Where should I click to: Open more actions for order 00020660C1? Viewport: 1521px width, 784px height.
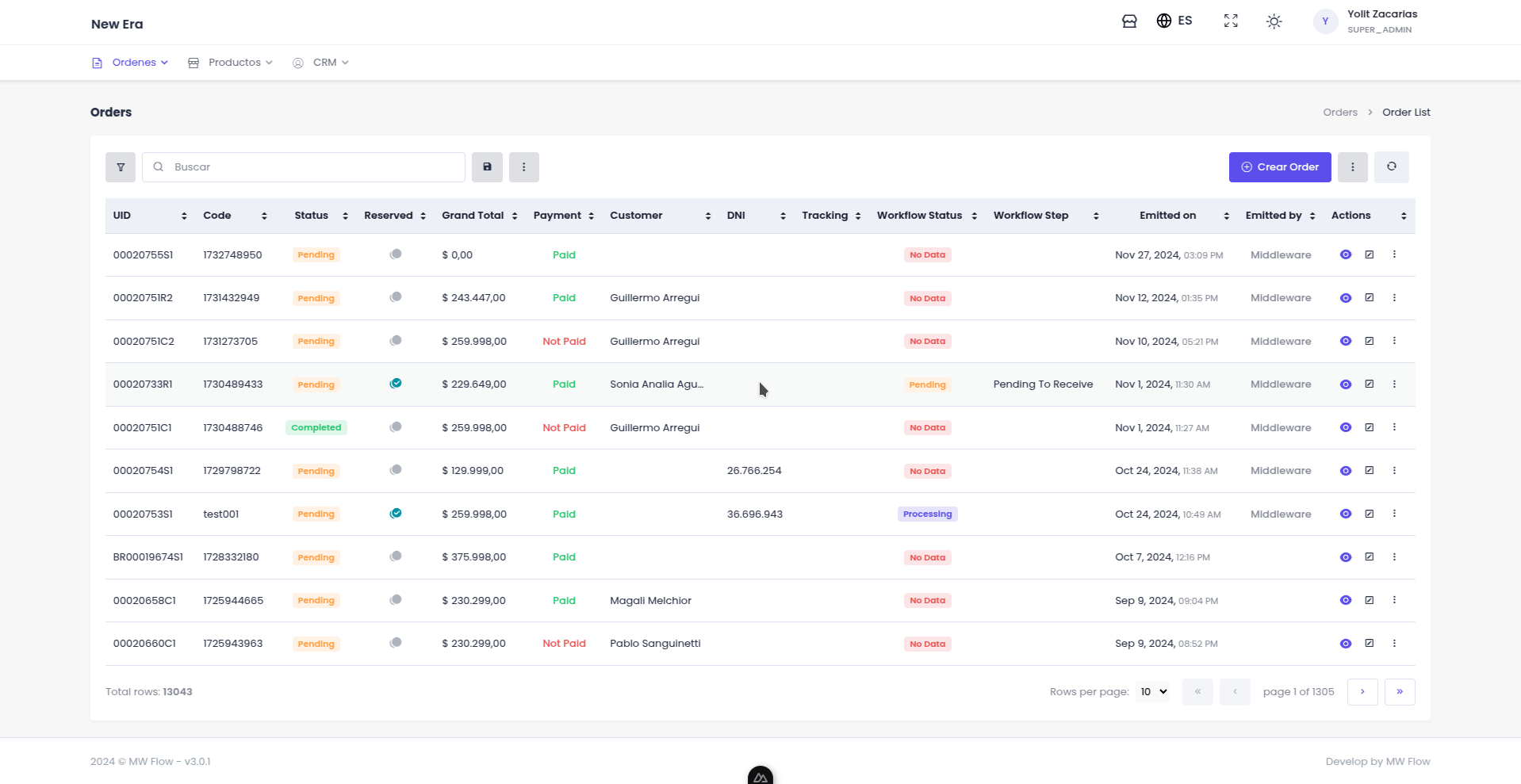click(1394, 644)
